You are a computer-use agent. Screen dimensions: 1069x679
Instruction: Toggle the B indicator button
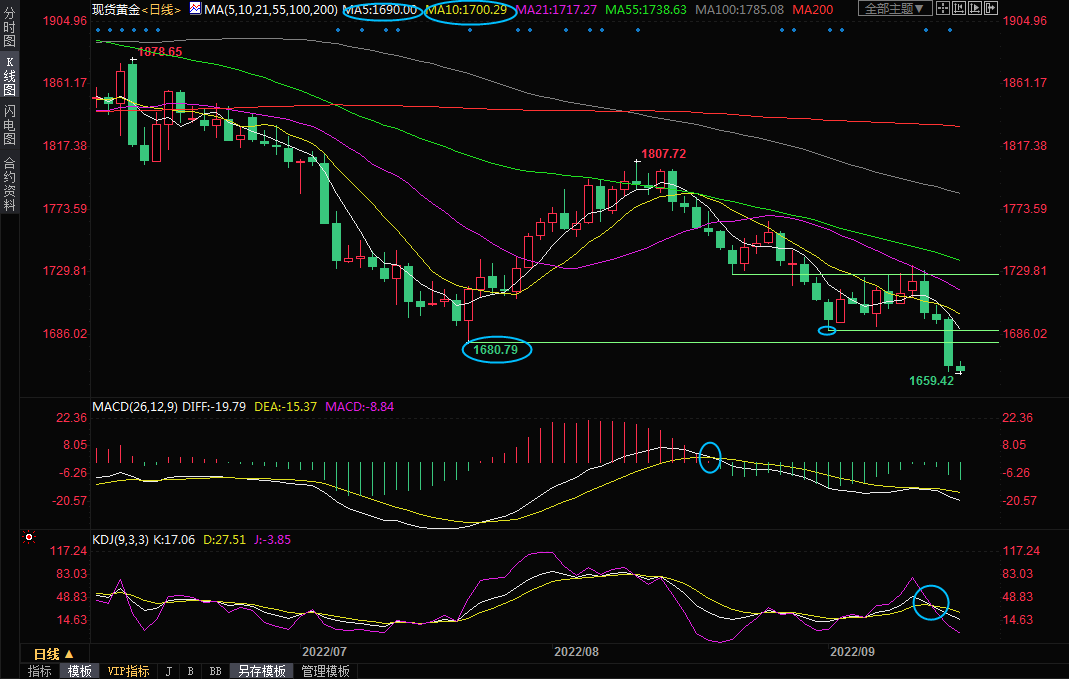[190, 671]
